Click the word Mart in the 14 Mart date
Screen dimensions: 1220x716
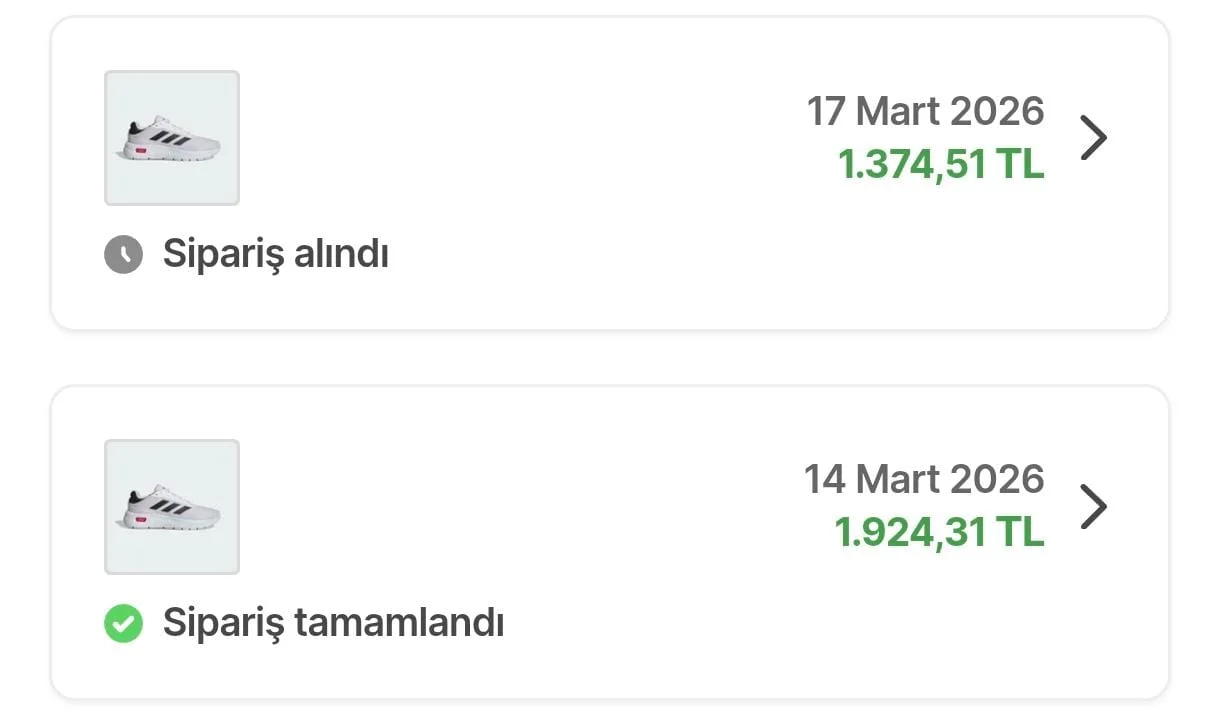coord(898,480)
